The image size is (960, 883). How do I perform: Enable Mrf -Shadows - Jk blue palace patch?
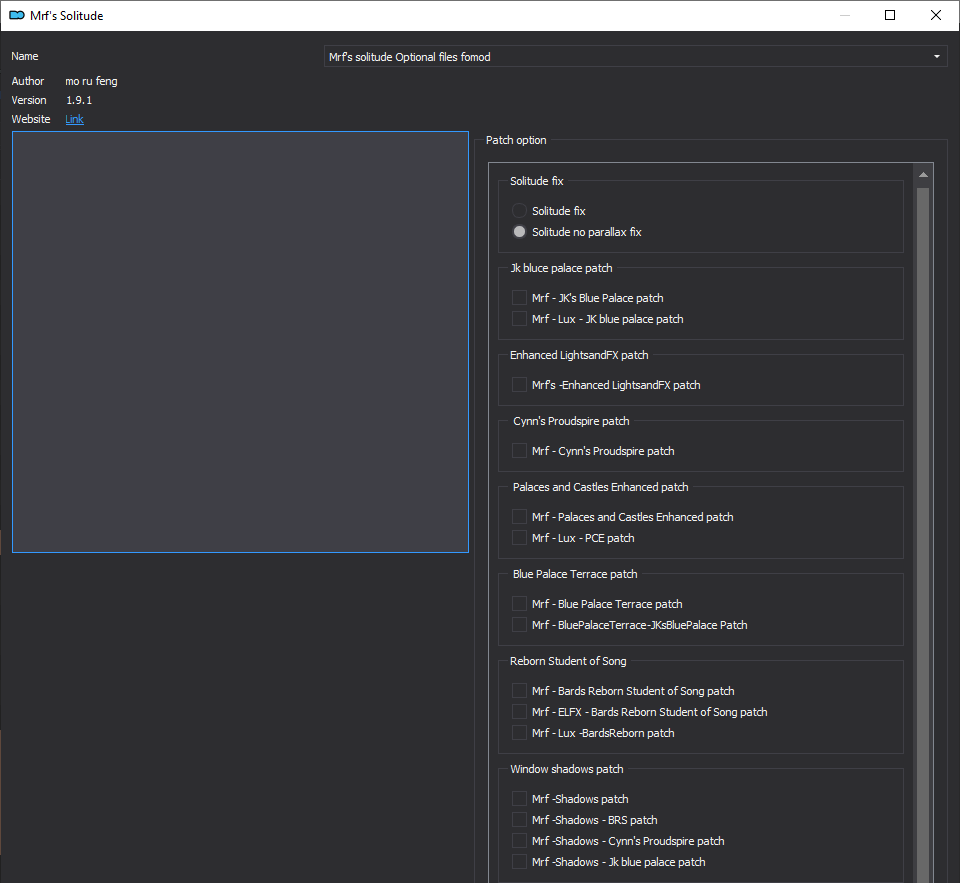point(519,862)
